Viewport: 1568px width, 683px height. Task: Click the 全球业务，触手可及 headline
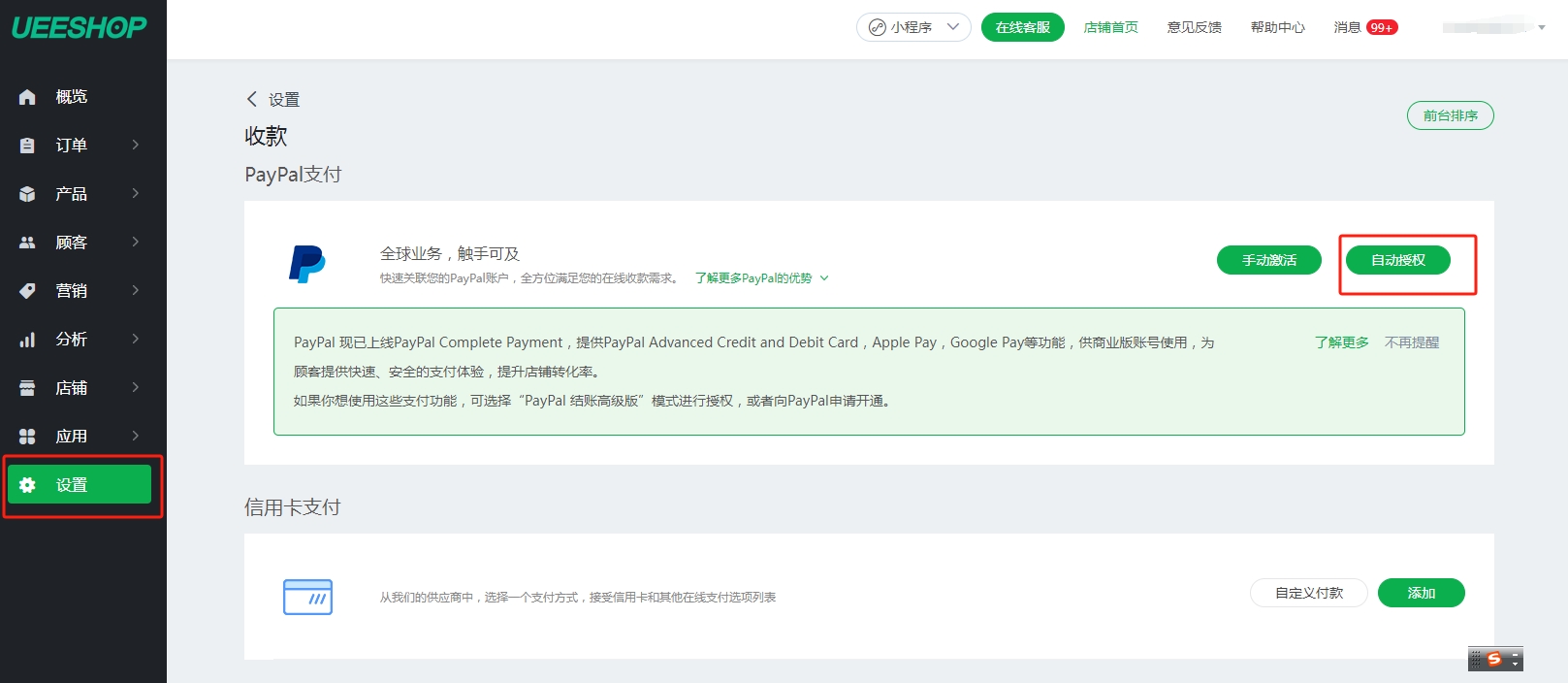(450, 254)
